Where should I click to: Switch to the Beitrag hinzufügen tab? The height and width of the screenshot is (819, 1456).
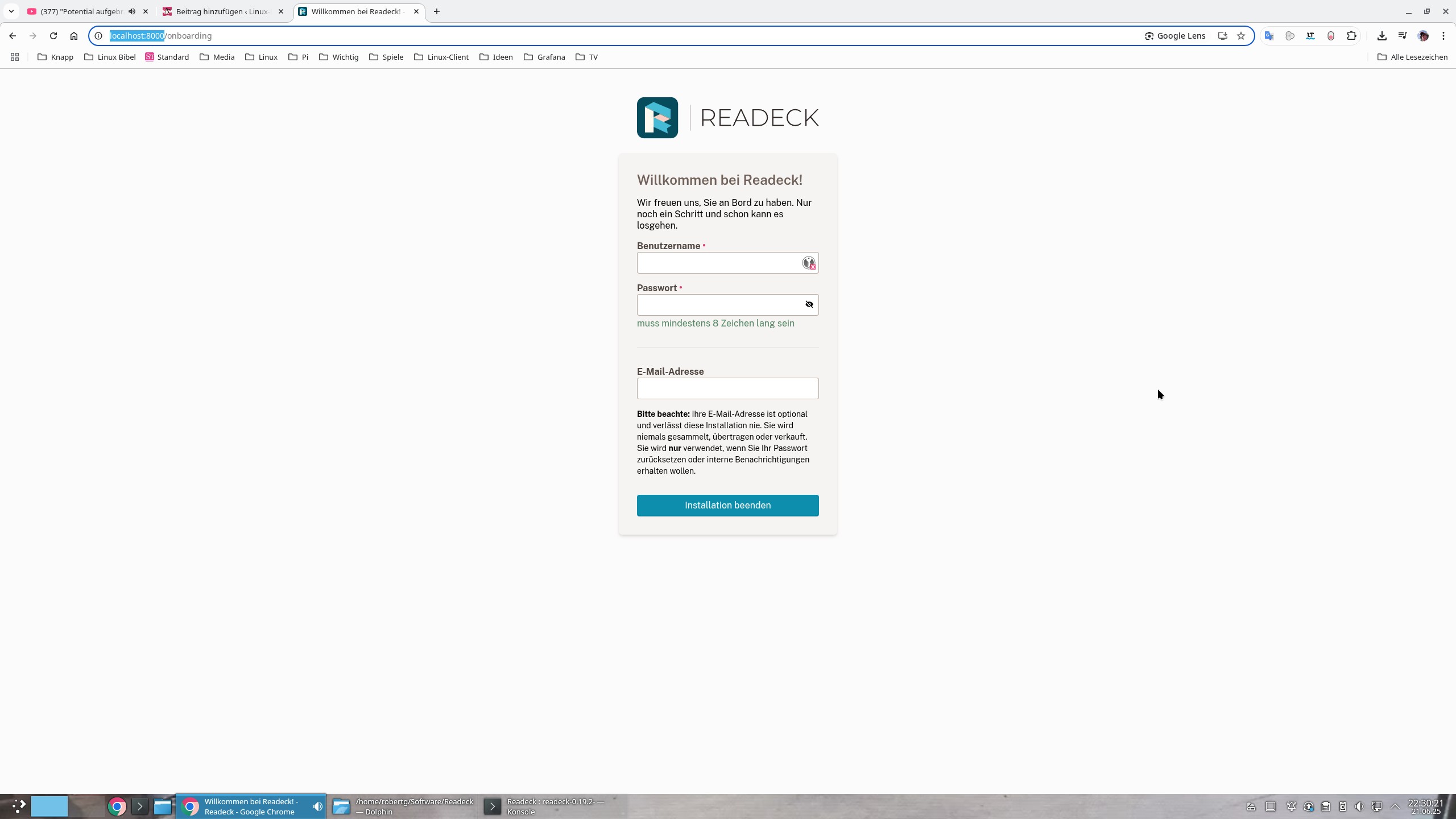tap(223, 11)
